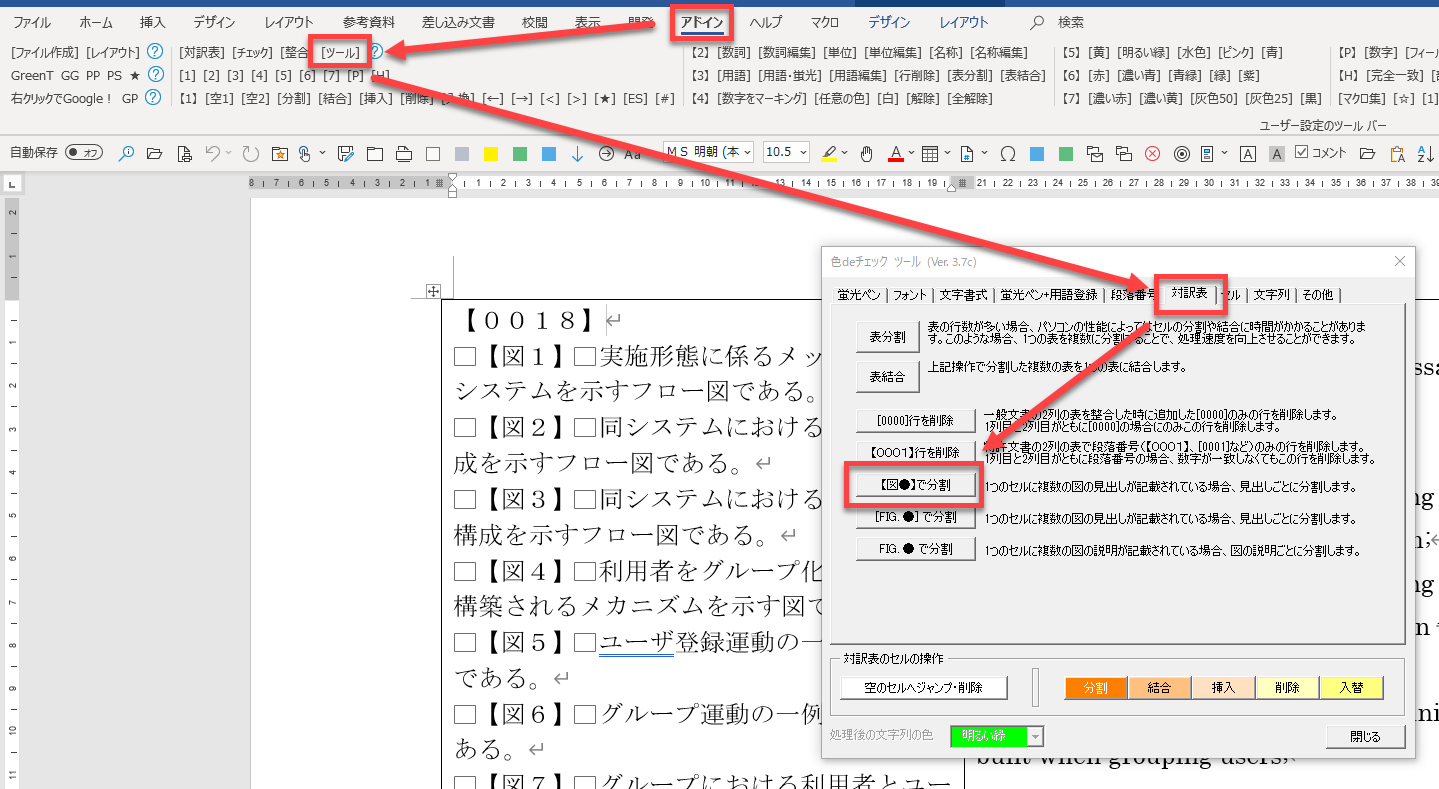Expand the font color arrow dropdown

tap(911, 153)
